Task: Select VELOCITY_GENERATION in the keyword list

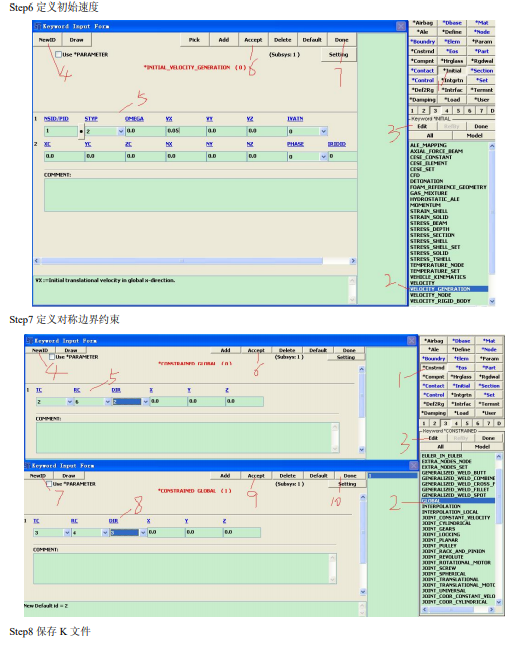Action: click(449, 289)
